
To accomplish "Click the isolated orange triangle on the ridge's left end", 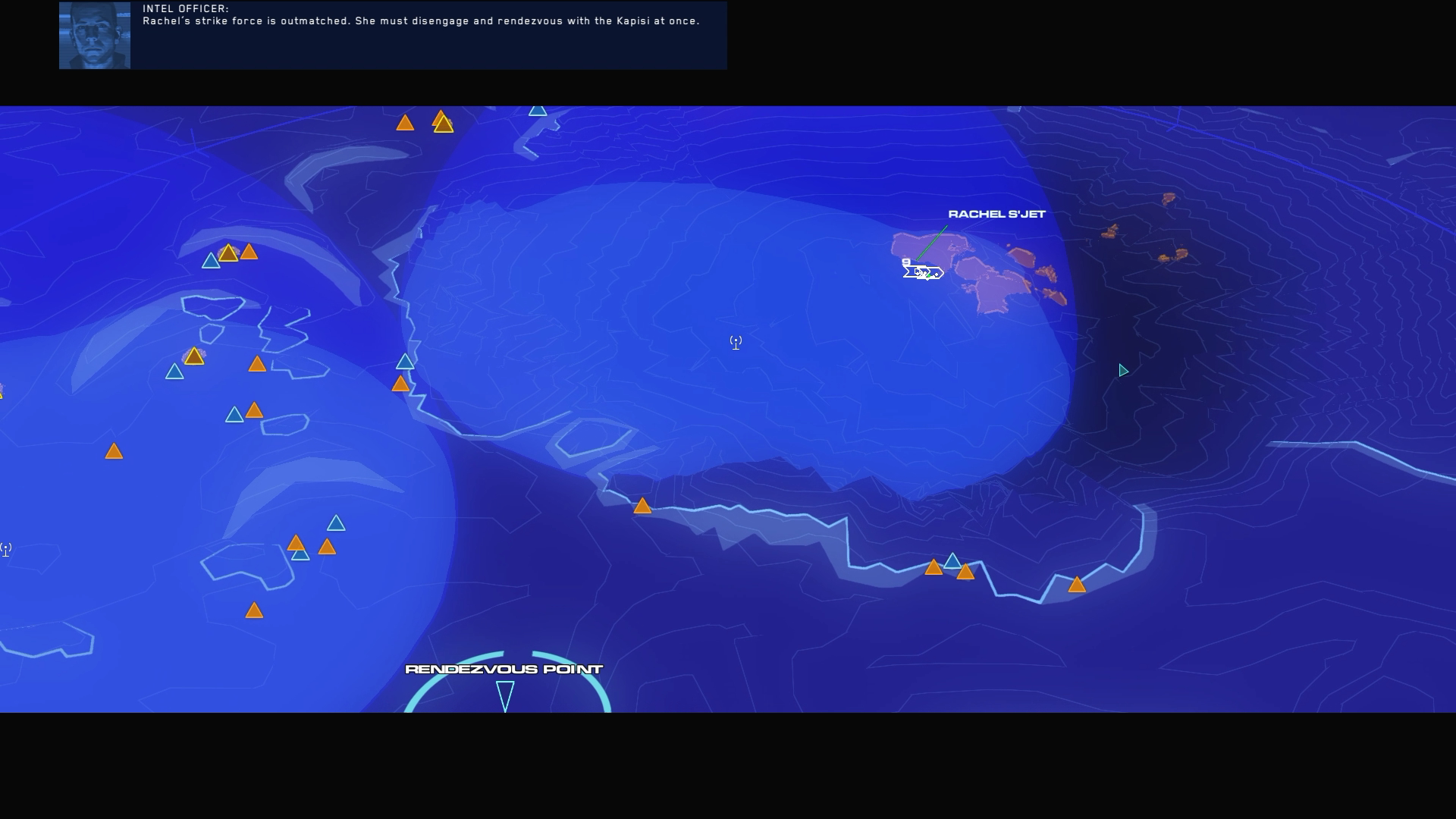I will 642,507.
